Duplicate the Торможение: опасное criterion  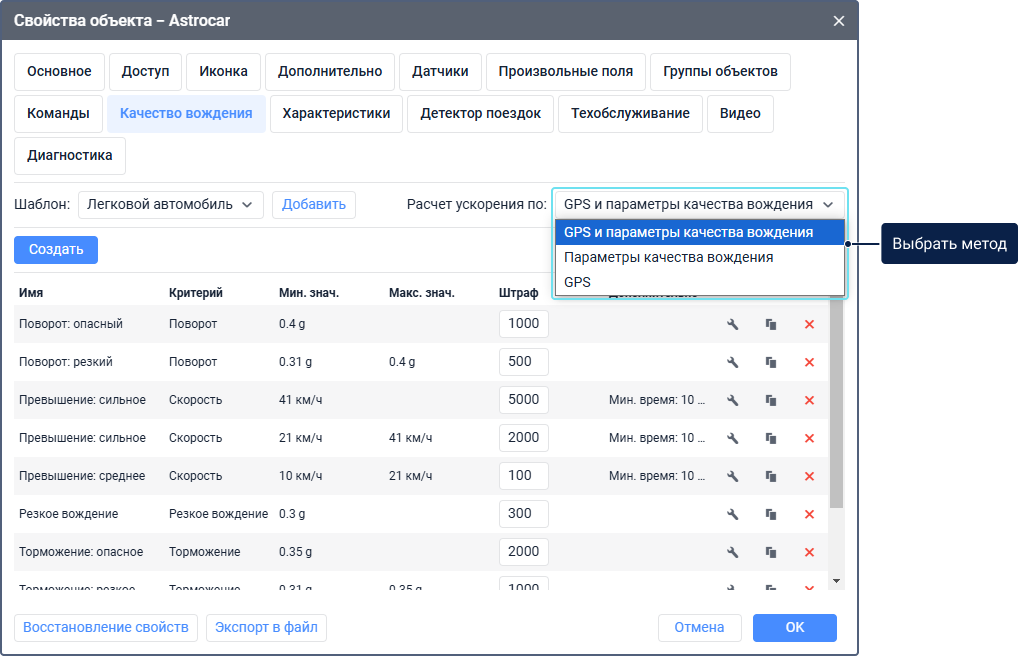[x=771, y=552]
